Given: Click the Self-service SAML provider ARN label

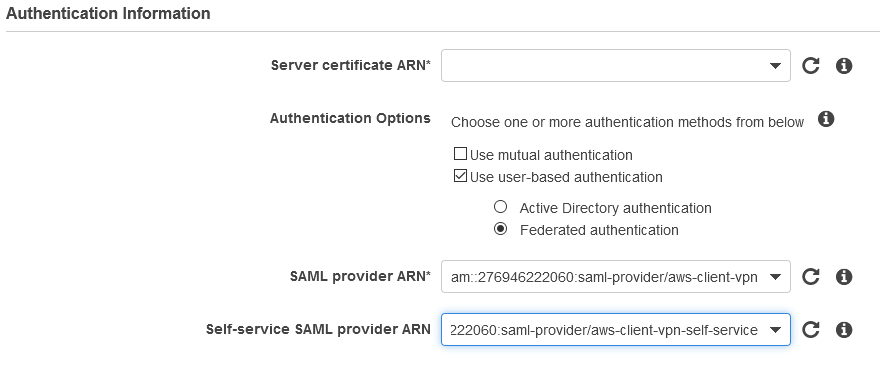Looking at the screenshot, I should click(x=318, y=329).
